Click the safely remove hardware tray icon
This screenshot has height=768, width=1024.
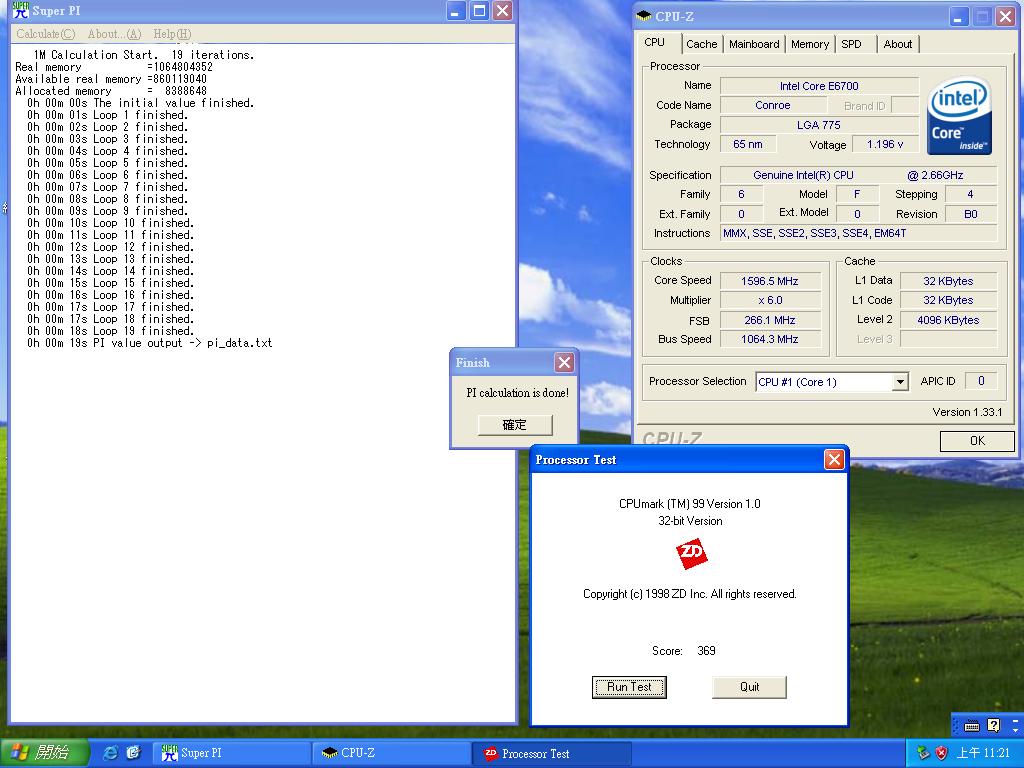(x=922, y=753)
